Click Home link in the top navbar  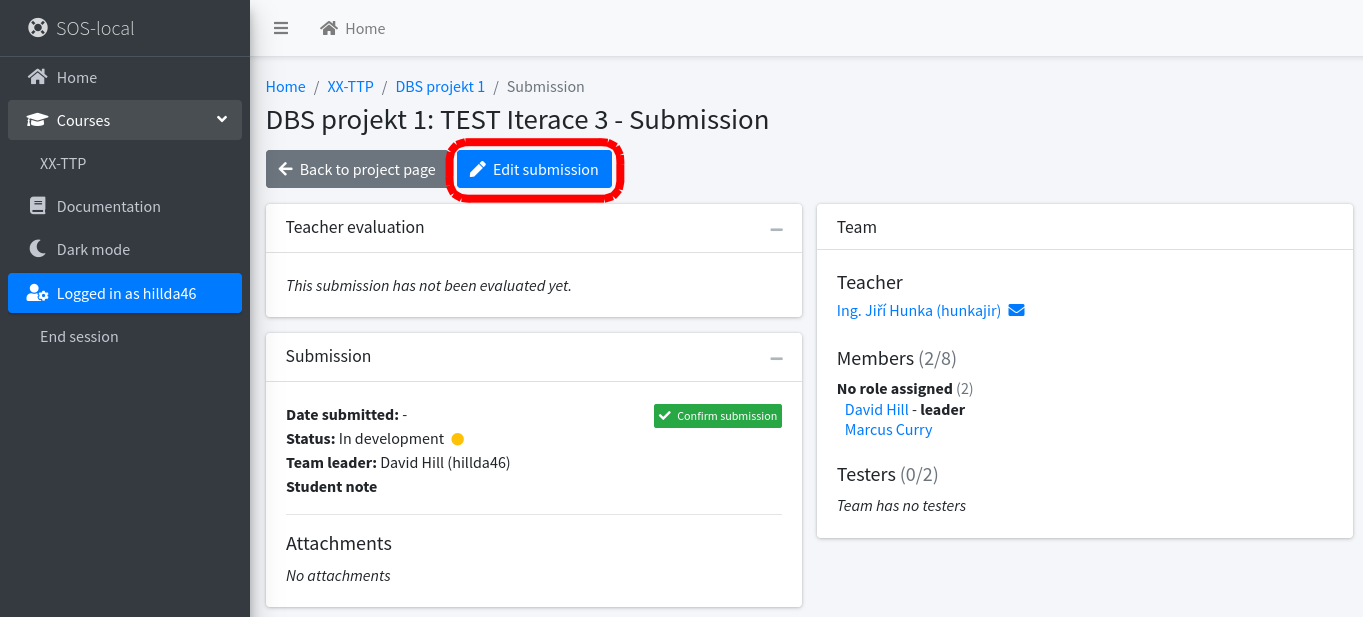click(352, 28)
